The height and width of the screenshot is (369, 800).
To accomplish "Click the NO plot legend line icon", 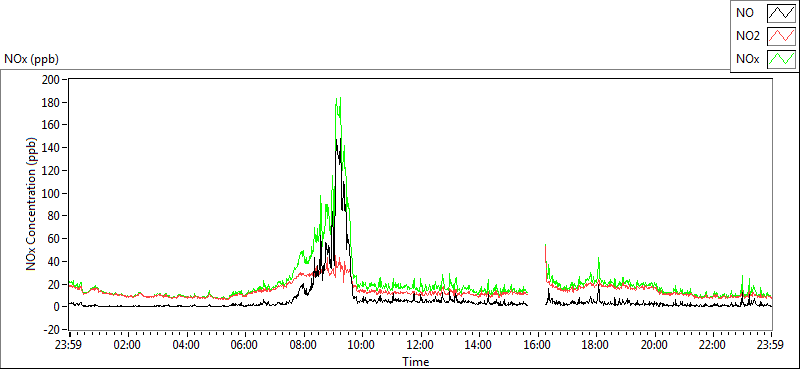I will (x=782, y=13).
